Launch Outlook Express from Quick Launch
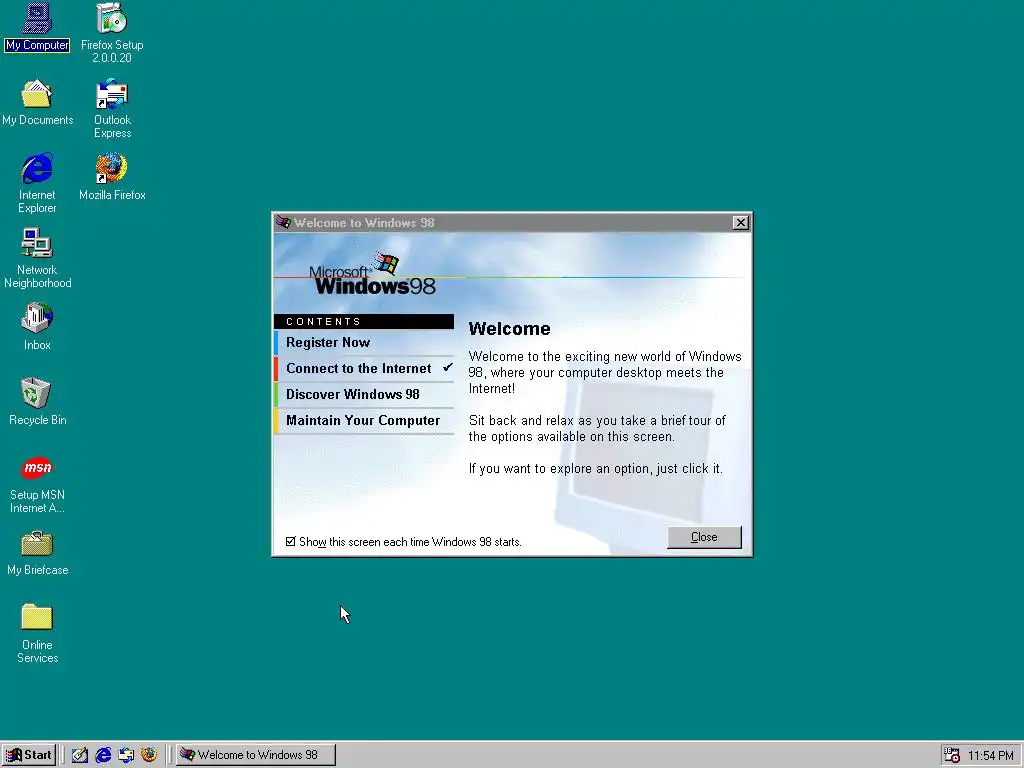The width and height of the screenshot is (1024, 768). point(126,755)
